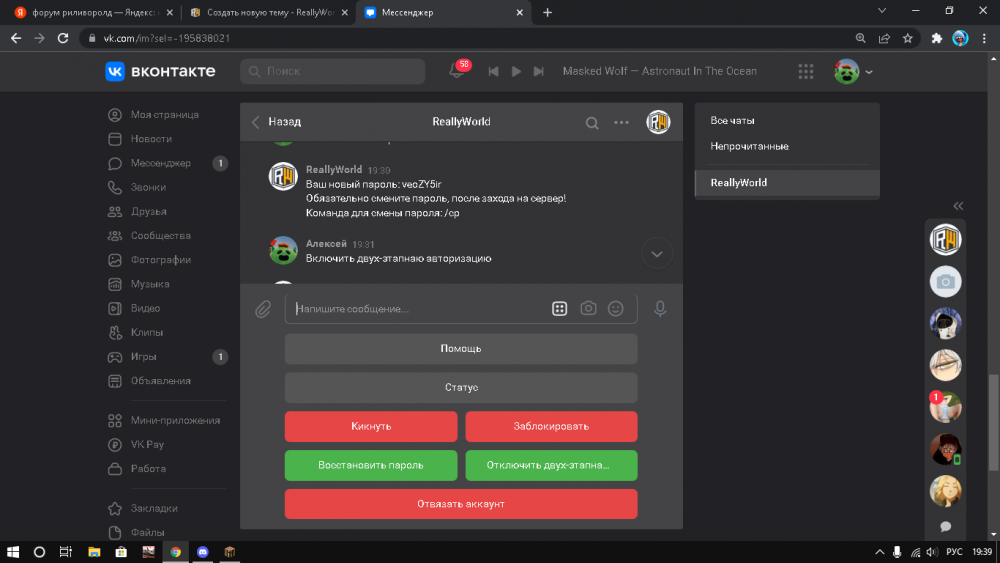Viewport: 1000px width, 563px height.
Task: Open Chrome zoom magnifier icon
Action: pyautogui.click(x=860, y=38)
